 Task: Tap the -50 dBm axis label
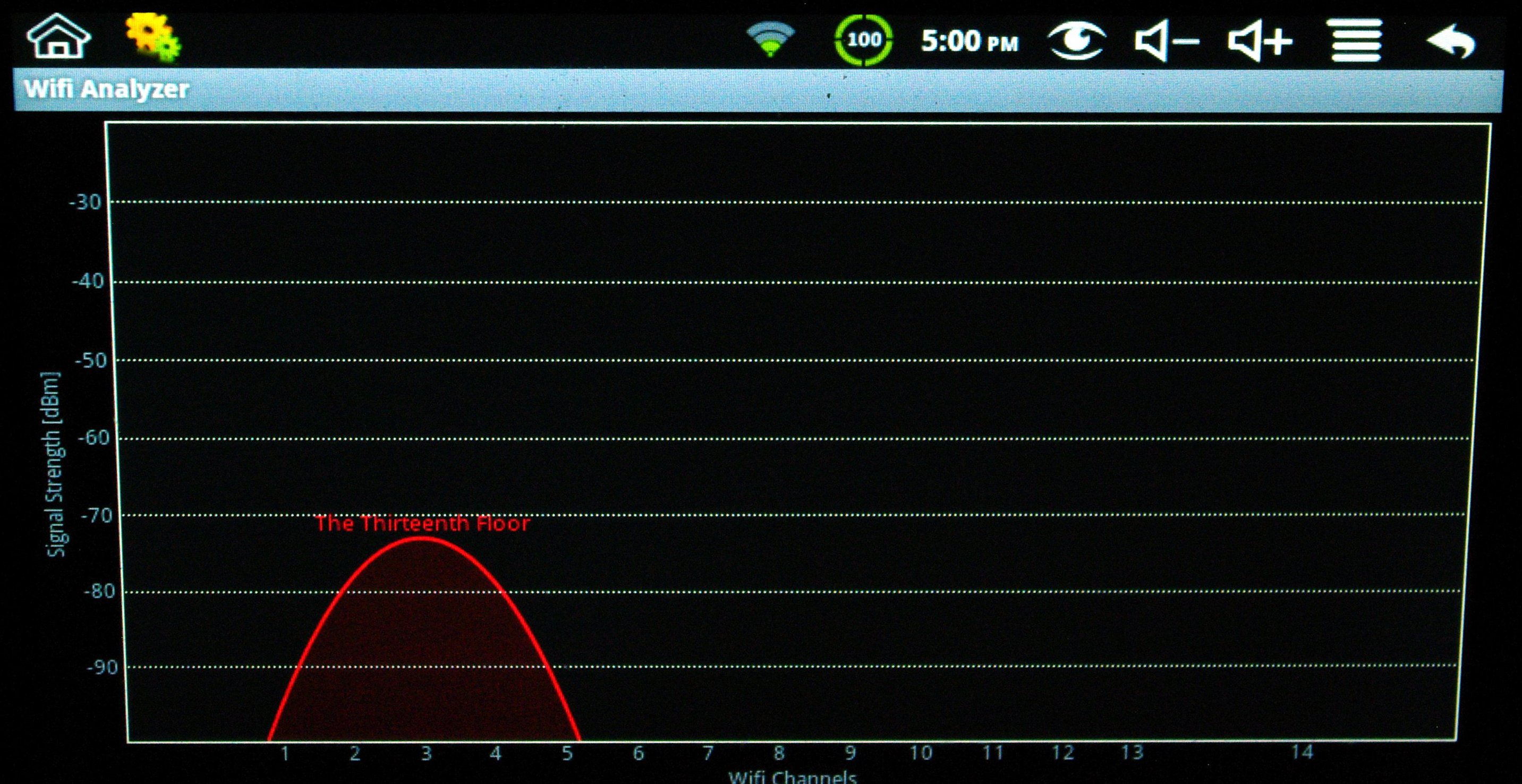coord(90,360)
